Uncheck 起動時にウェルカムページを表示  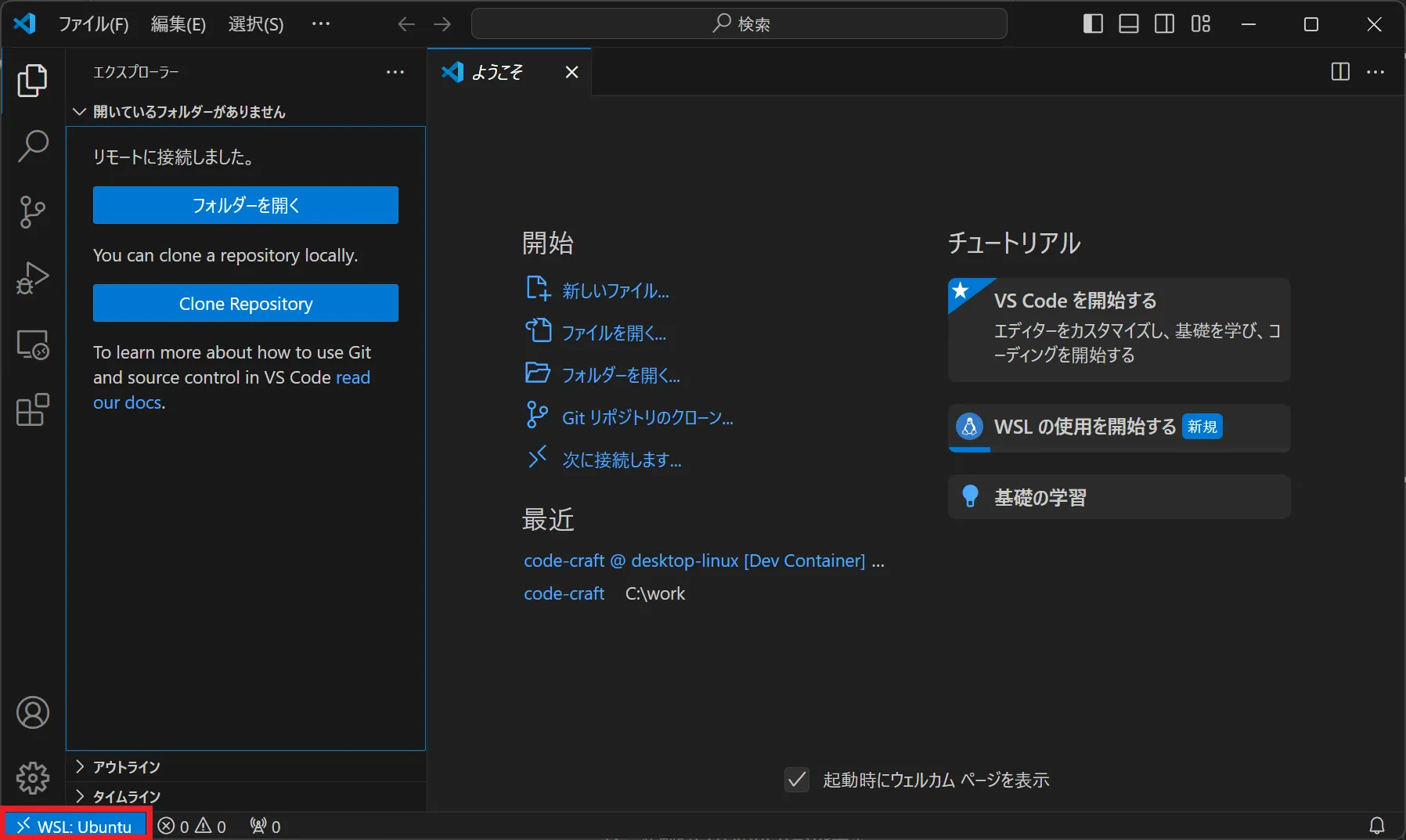point(797,780)
